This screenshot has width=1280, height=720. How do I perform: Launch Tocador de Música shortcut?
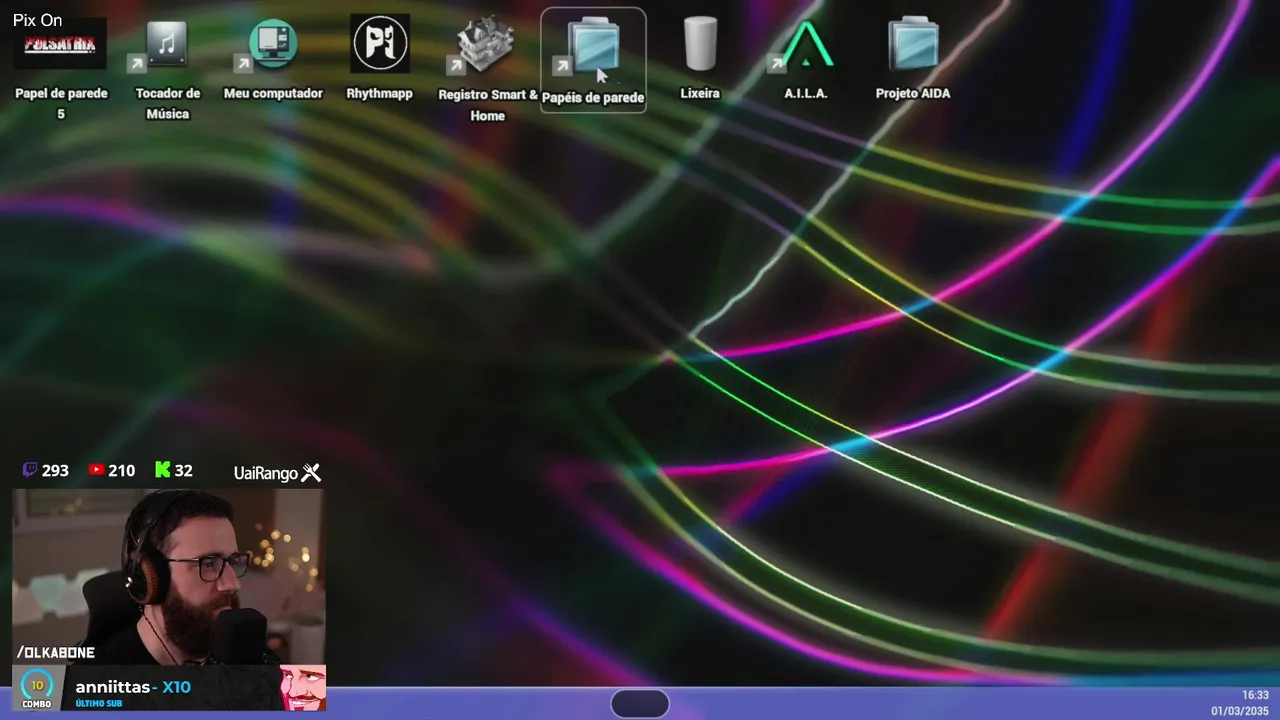click(x=167, y=68)
